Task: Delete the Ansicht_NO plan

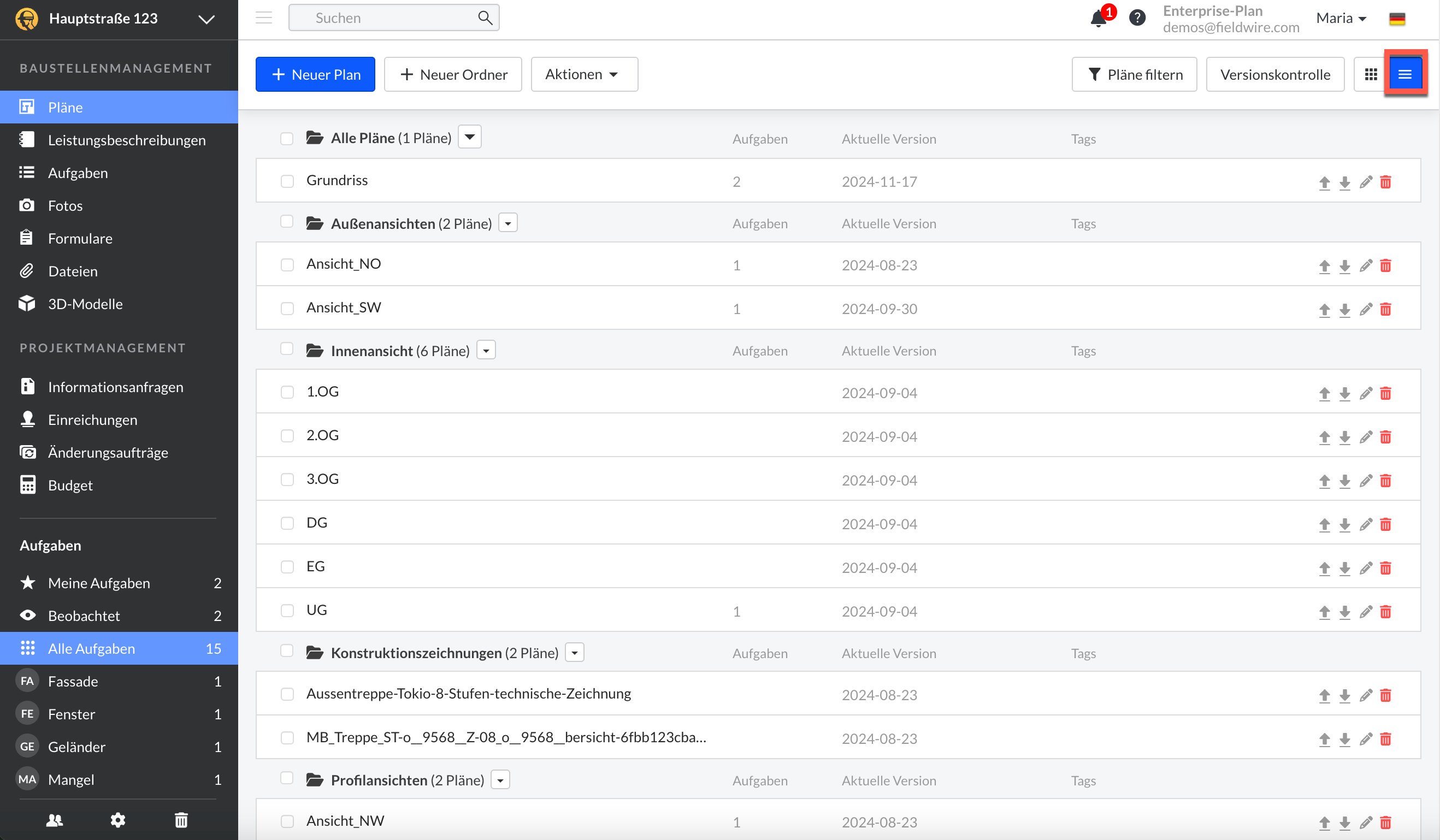Action: point(1385,266)
